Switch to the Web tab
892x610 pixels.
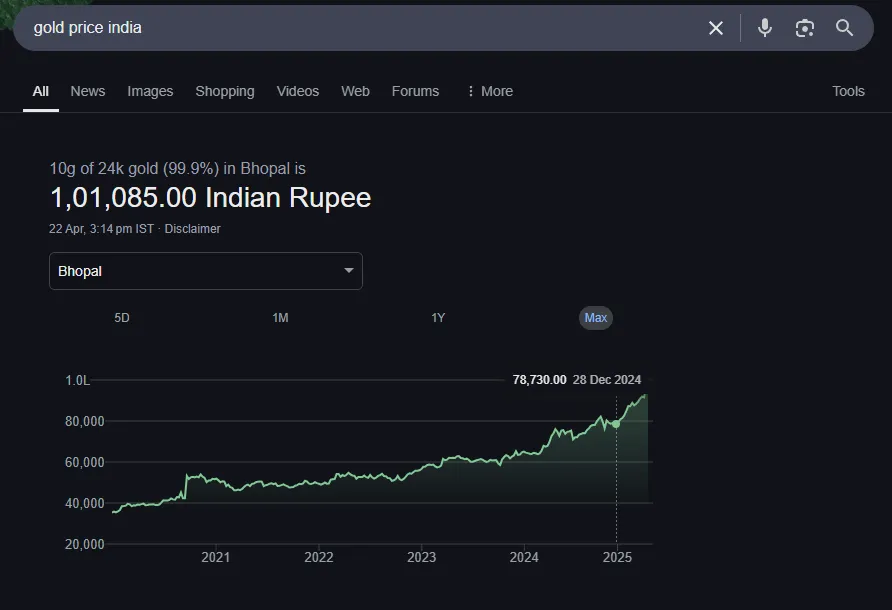tap(356, 91)
